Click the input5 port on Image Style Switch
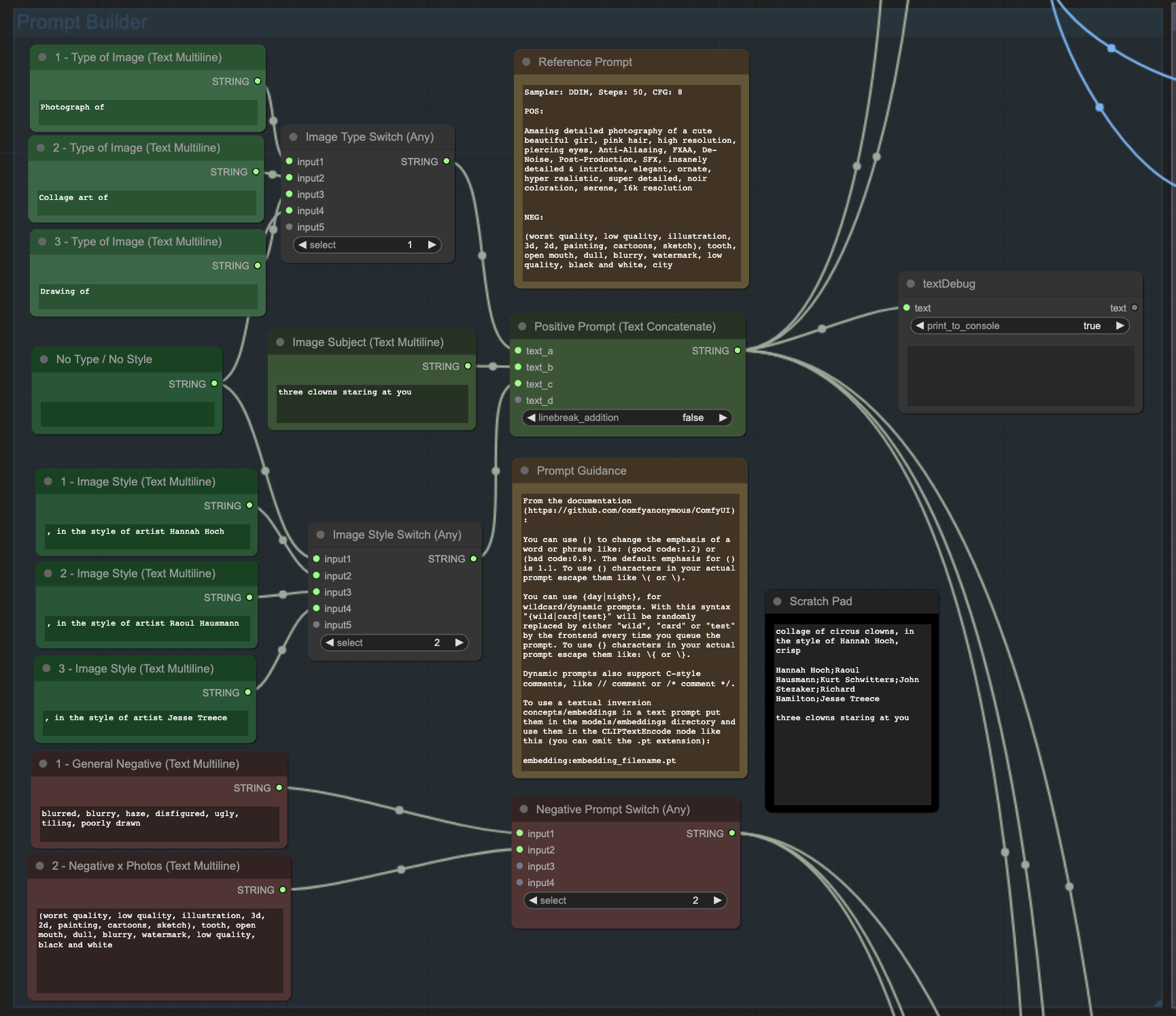 click(x=316, y=624)
